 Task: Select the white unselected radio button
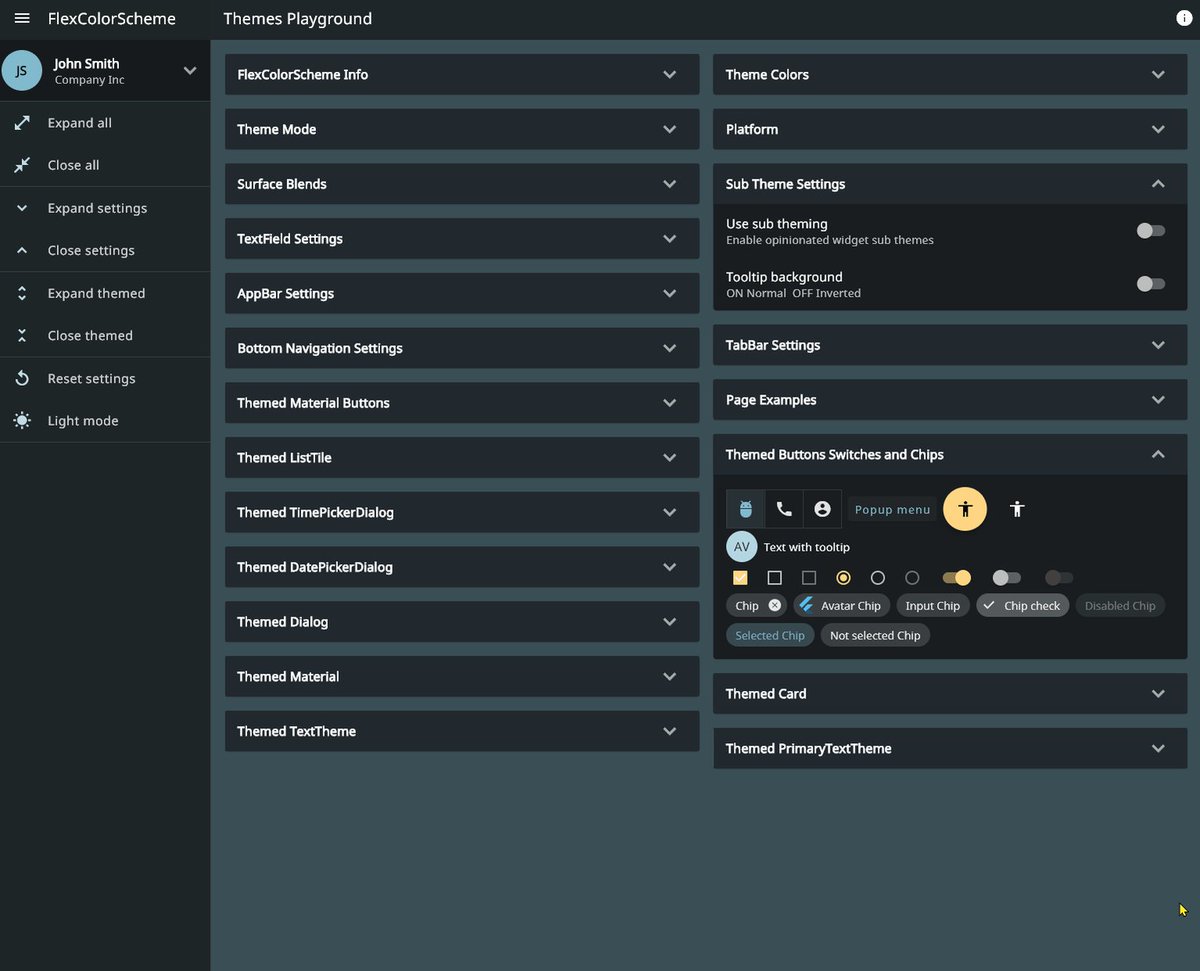(x=878, y=578)
